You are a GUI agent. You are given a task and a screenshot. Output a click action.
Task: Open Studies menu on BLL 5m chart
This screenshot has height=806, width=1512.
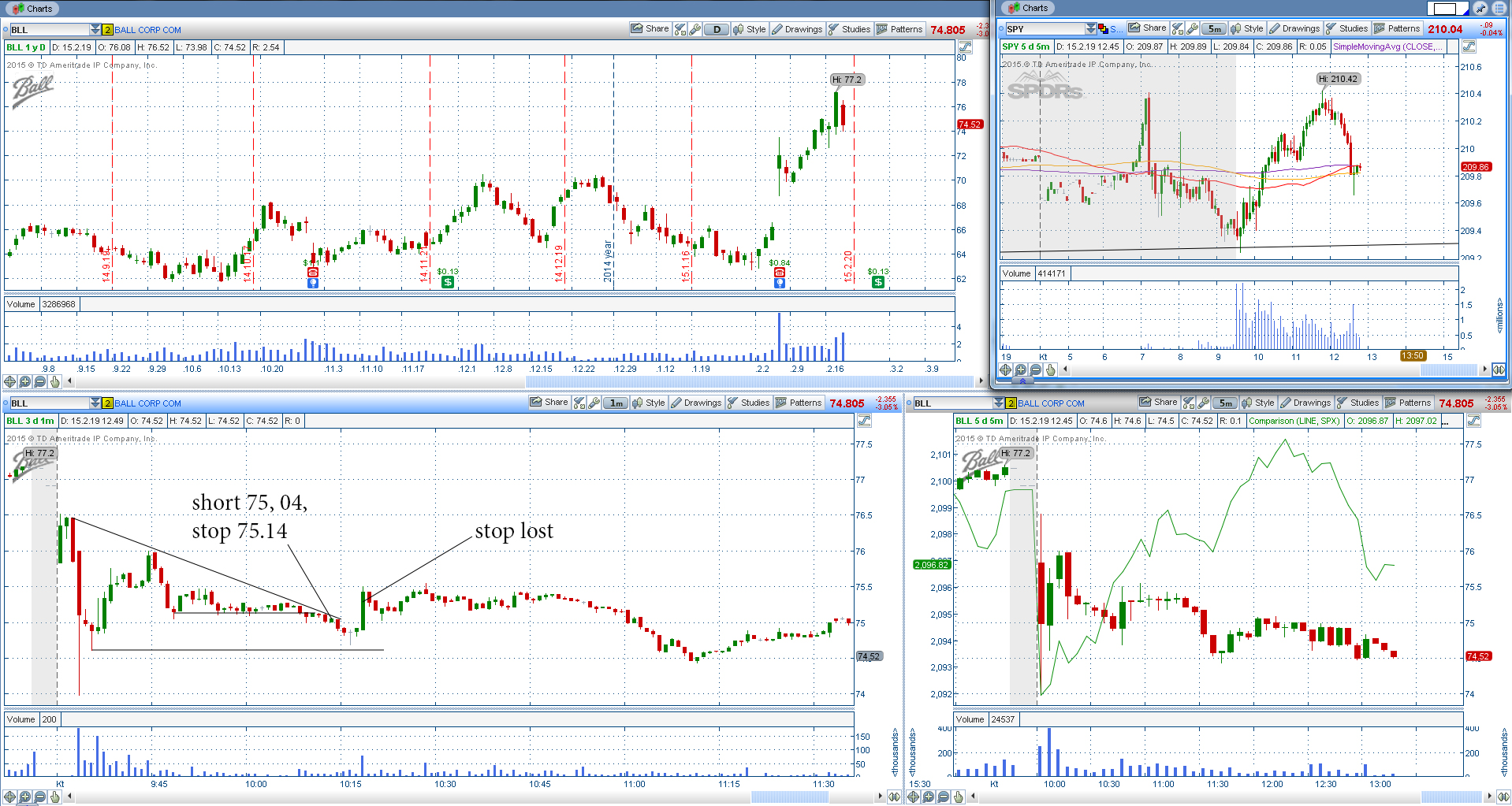(x=1357, y=403)
